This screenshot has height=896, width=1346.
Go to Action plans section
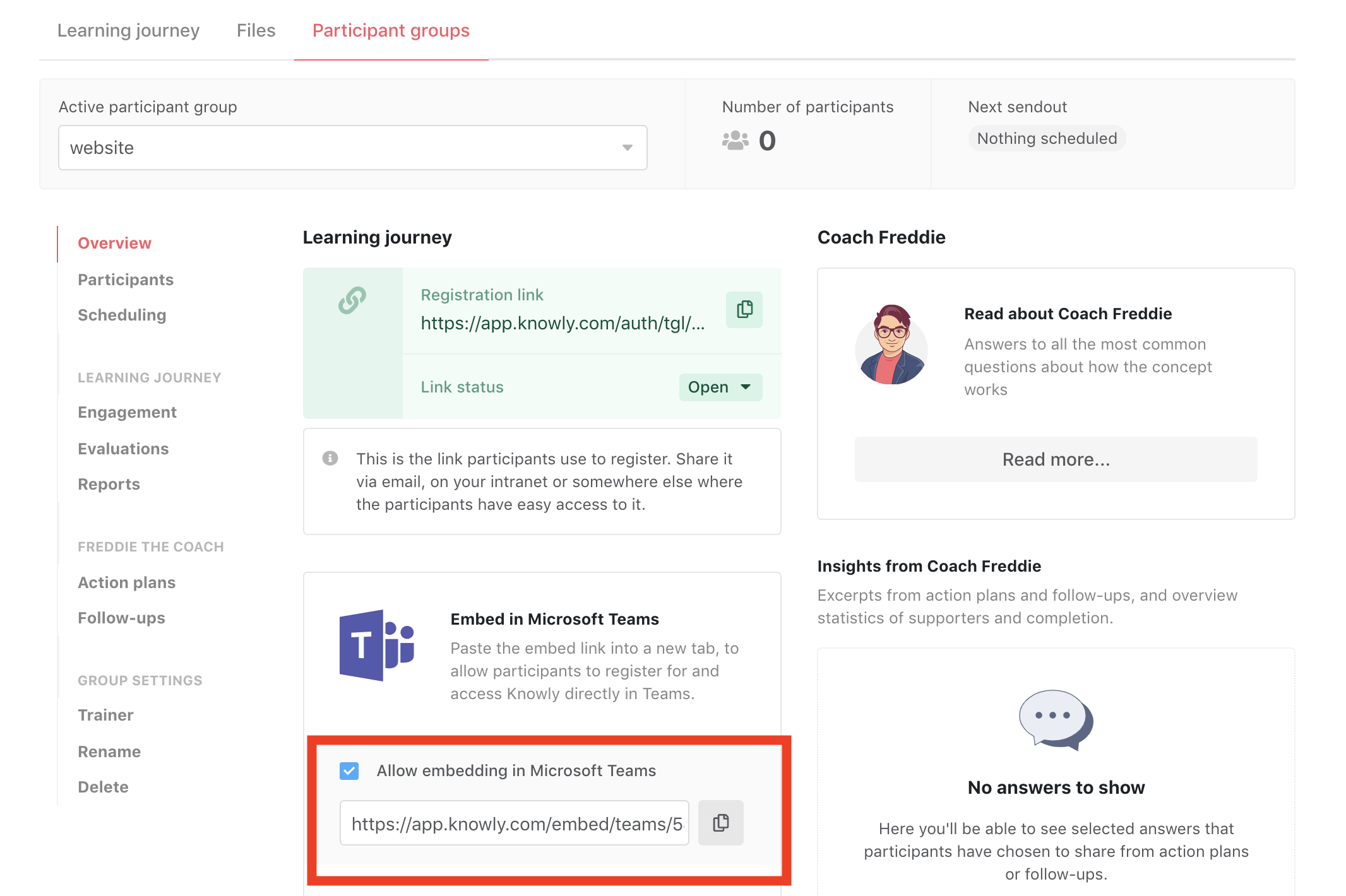coord(126,582)
